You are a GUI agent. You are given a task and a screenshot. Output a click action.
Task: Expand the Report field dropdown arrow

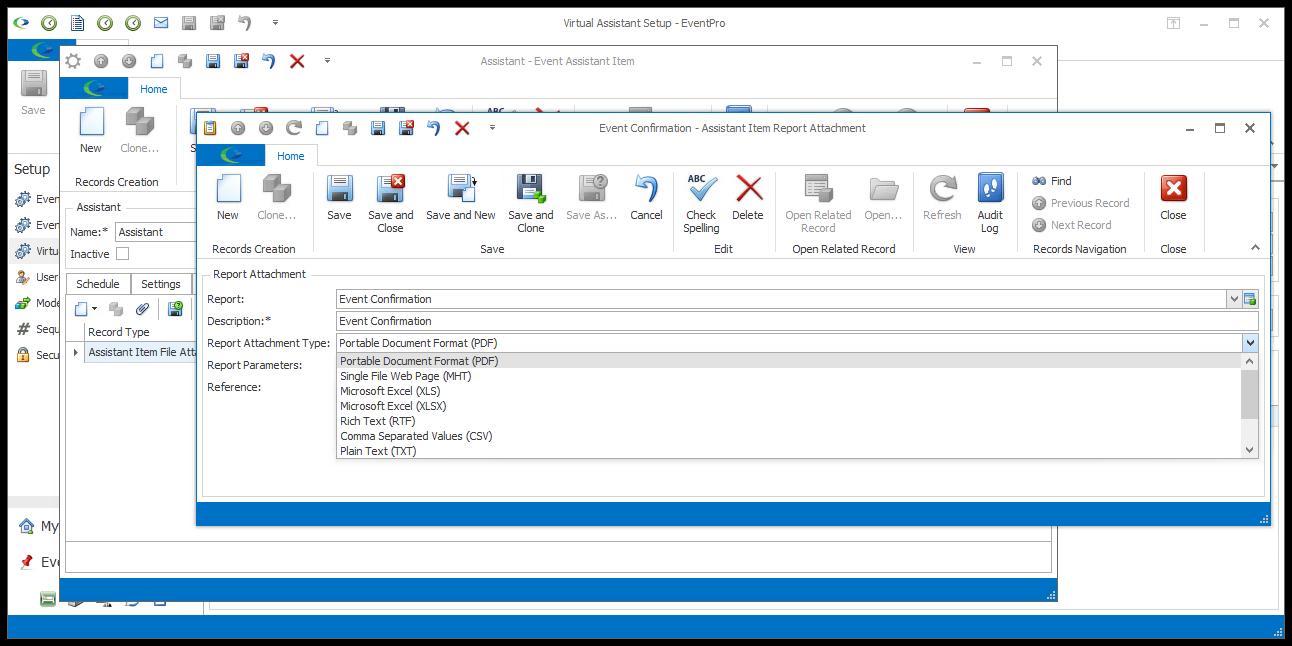pos(1234,299)
